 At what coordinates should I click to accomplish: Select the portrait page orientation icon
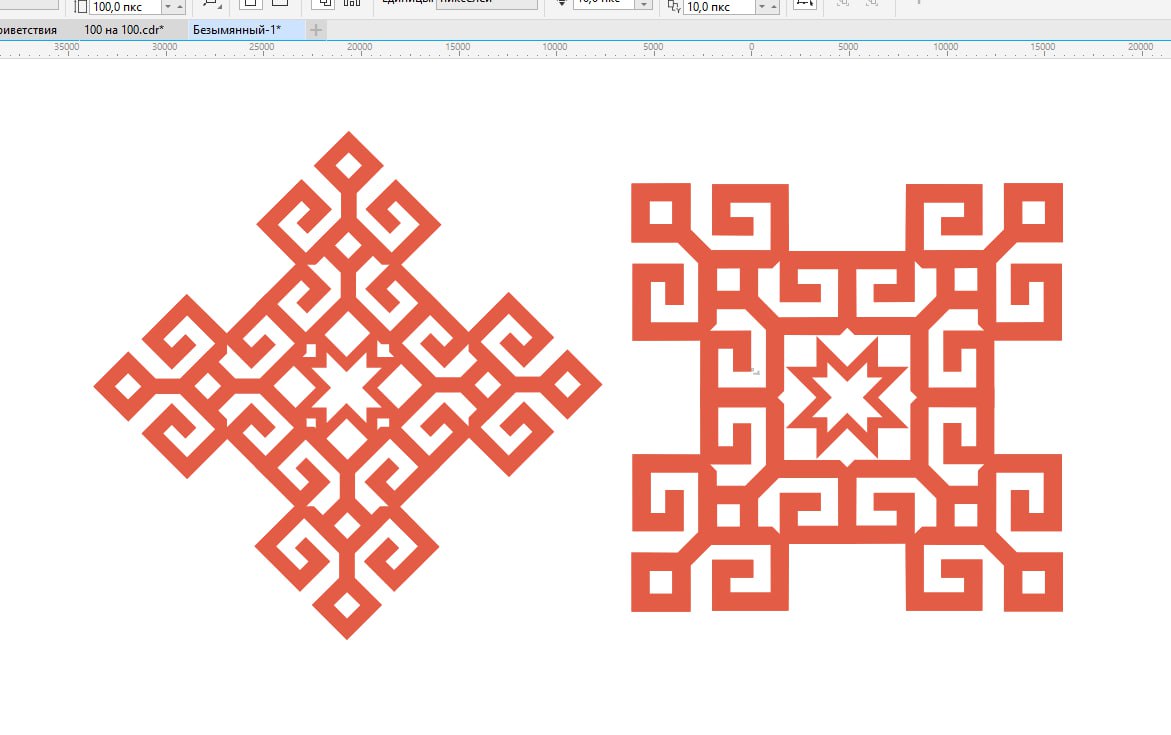click(x=248, y=4)
